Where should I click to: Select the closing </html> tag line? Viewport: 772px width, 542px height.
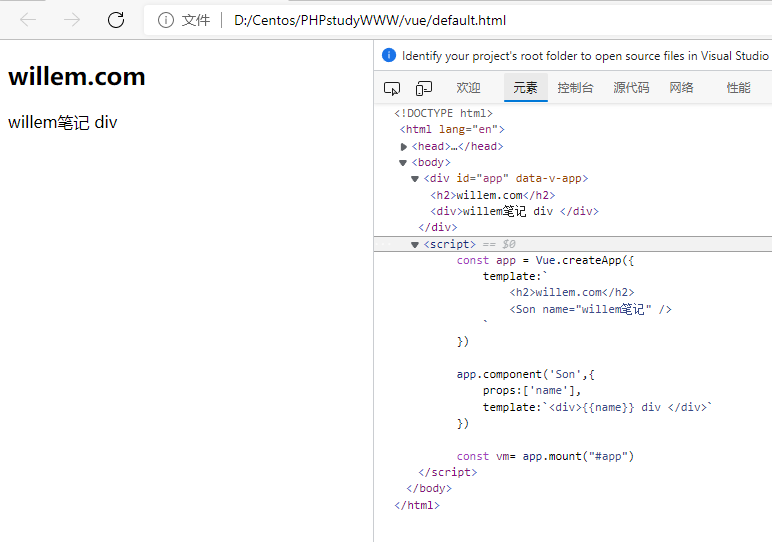tap(417, 505)
